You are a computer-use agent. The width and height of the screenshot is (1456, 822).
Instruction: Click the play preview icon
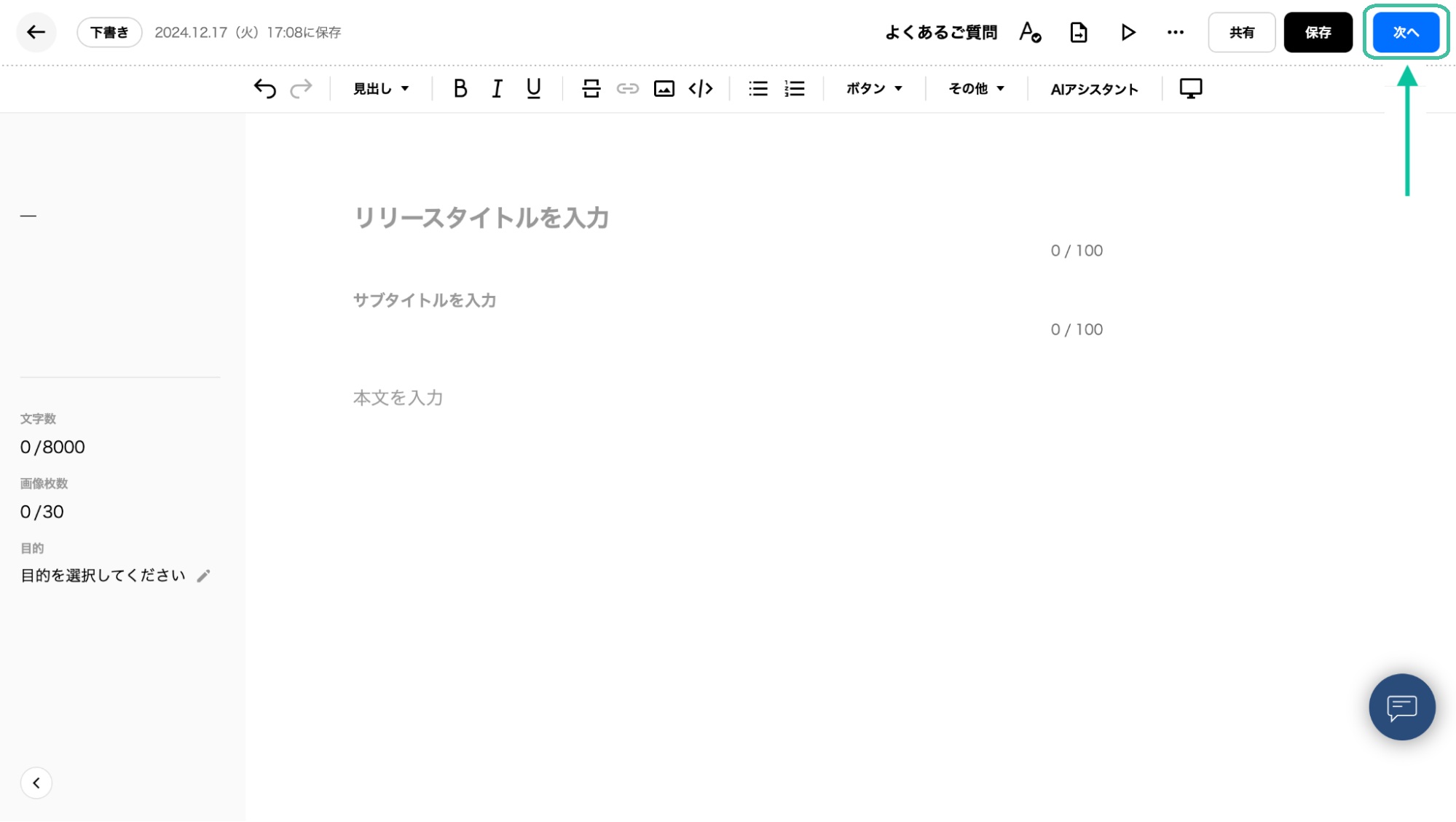click(x=1128, y=33)
